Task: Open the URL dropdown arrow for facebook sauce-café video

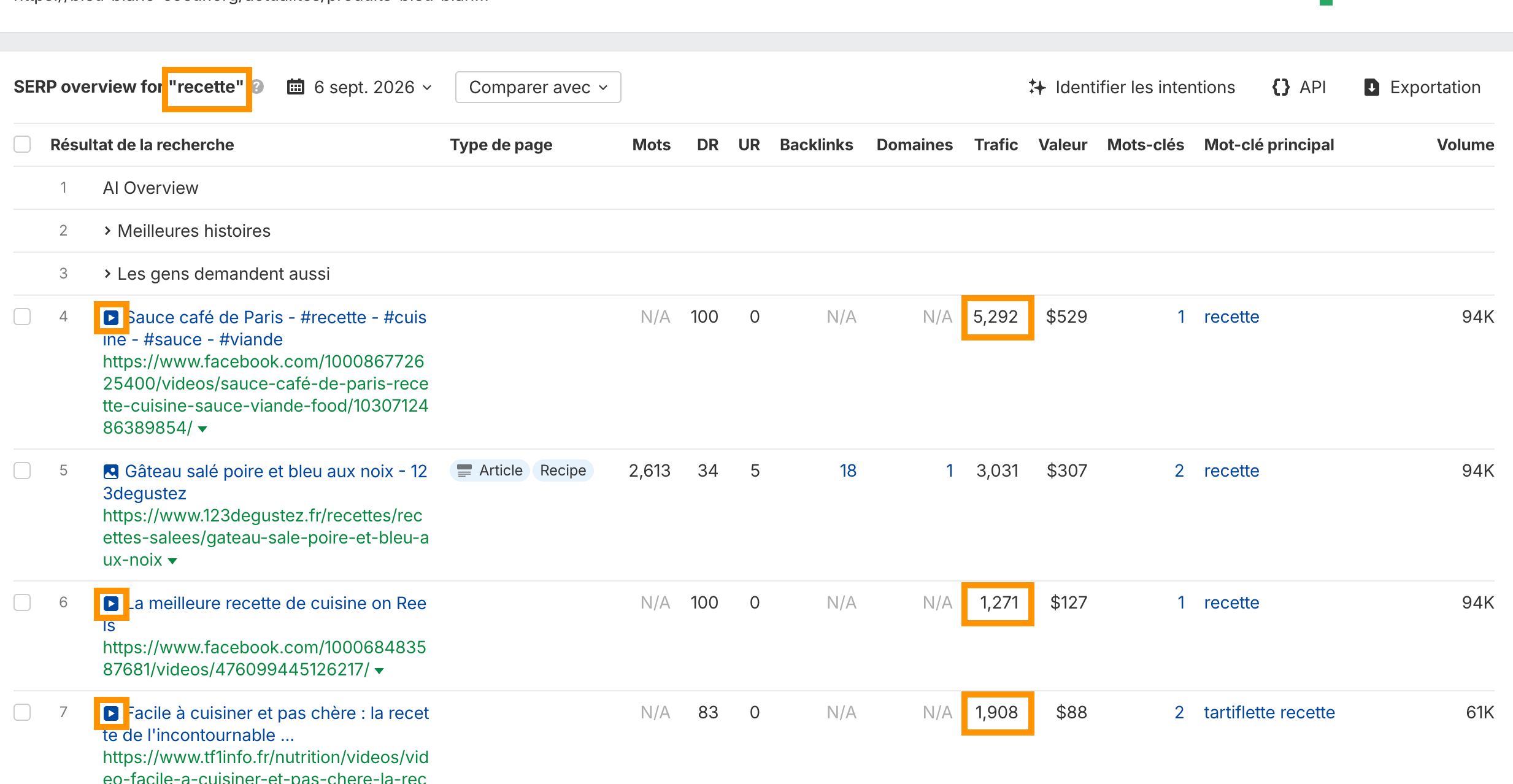Action: (x=202, y=429)
